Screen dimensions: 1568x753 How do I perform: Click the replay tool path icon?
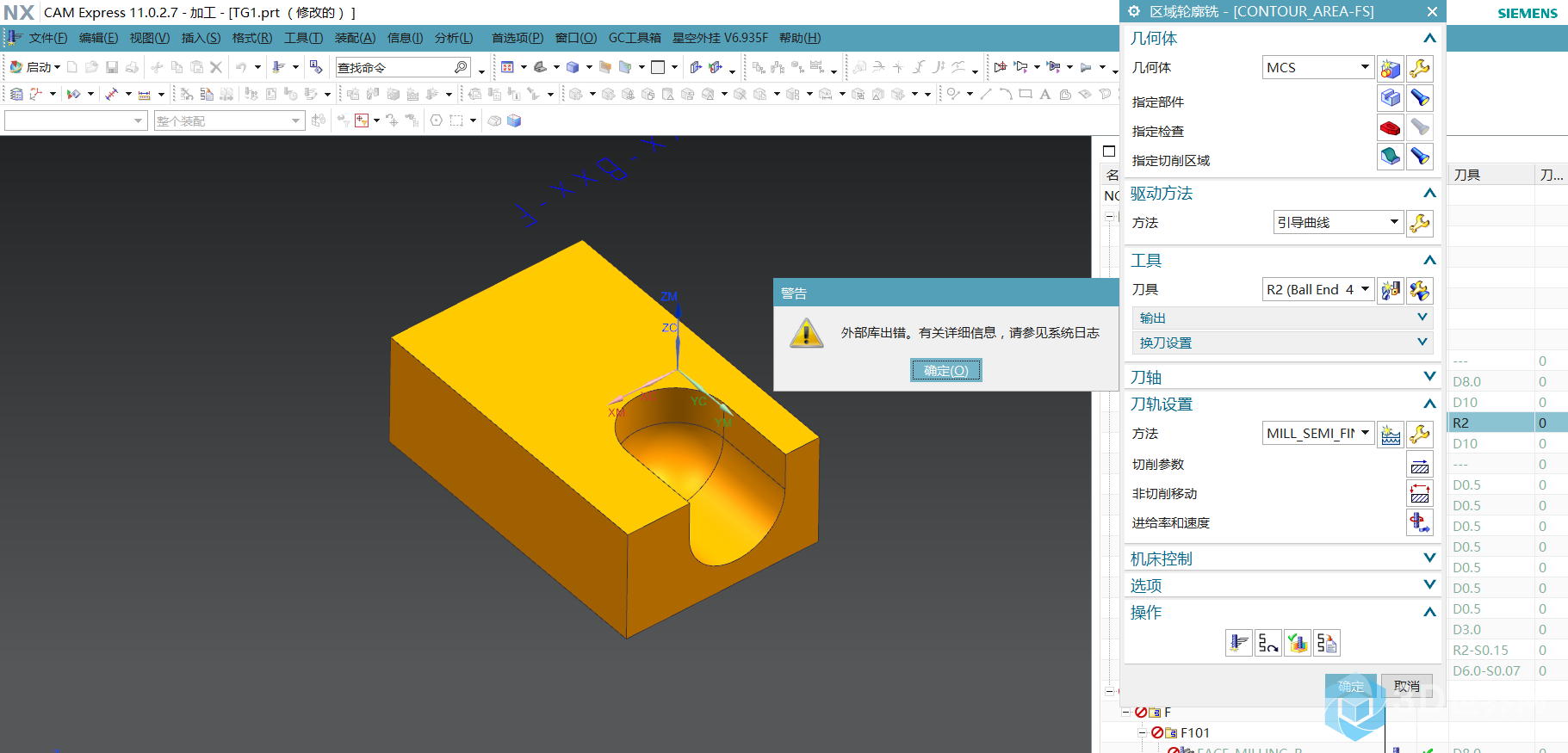[1268, 643]
